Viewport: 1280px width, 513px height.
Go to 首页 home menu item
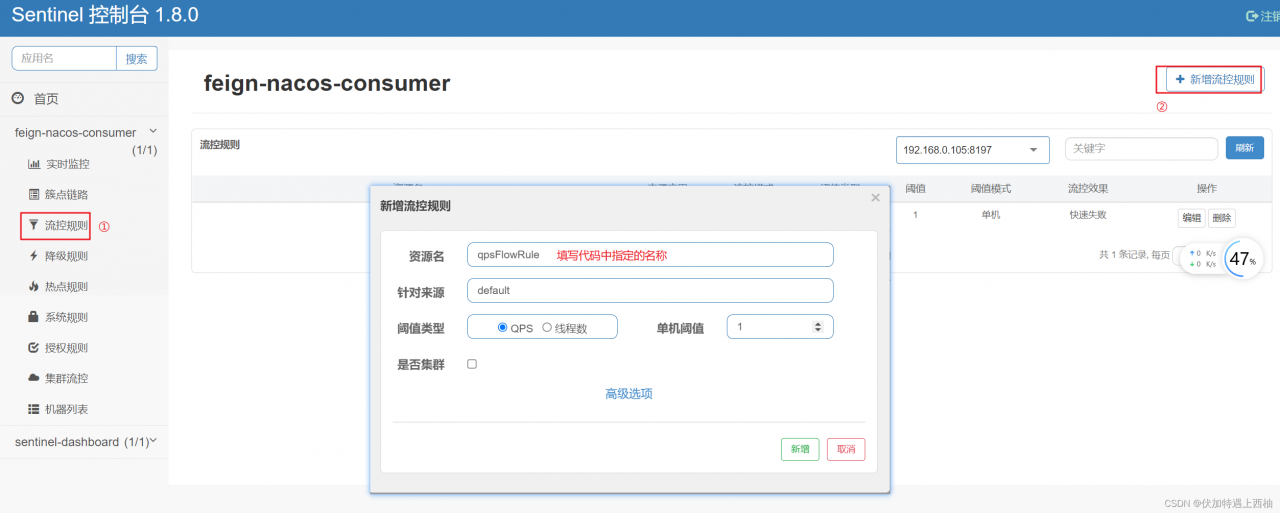[x=46, y=99]
